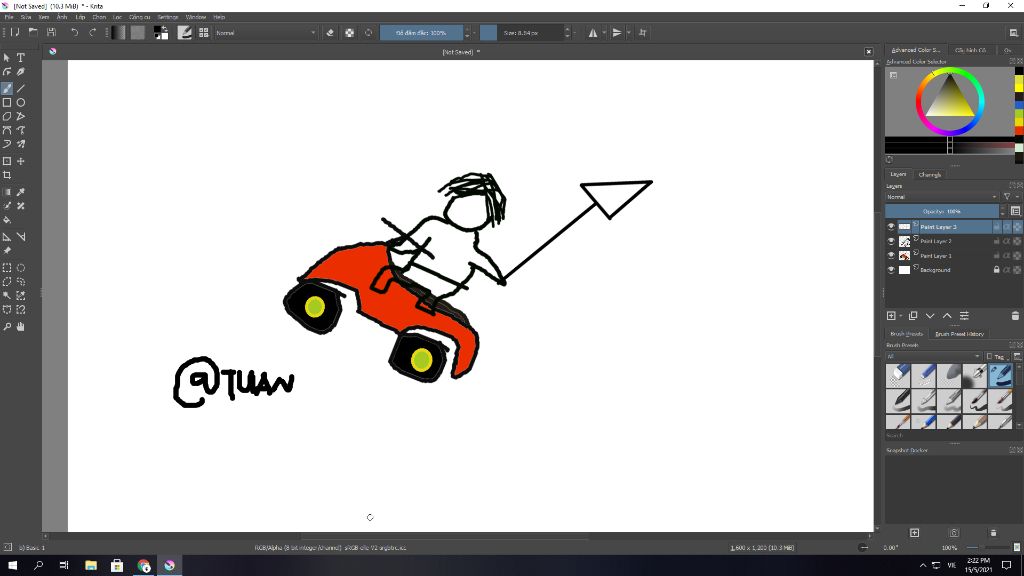Select the Pan hand tool
Screen dimensions: 1024x576
coord(21,327)
